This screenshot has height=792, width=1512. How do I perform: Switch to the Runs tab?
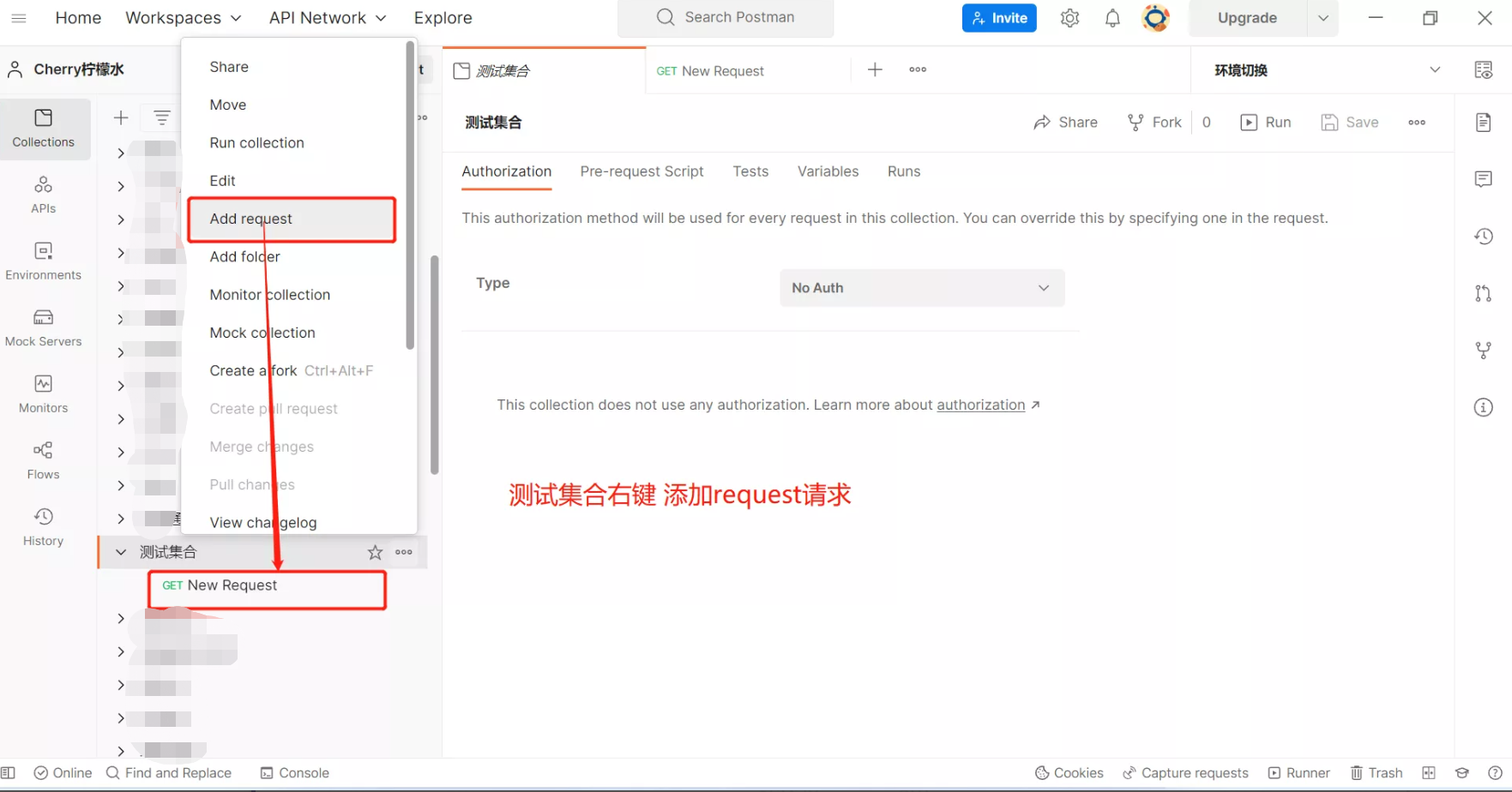pyautogui.click(x=904, y=171)
